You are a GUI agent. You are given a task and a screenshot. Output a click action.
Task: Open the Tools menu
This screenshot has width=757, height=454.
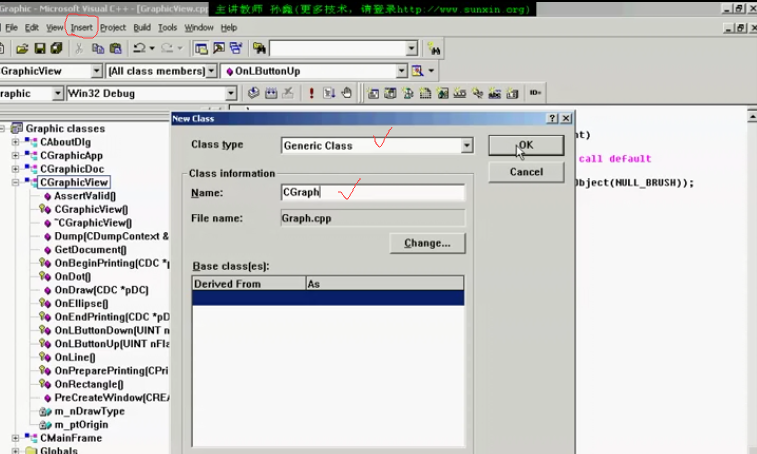click(x=168, y=28)
